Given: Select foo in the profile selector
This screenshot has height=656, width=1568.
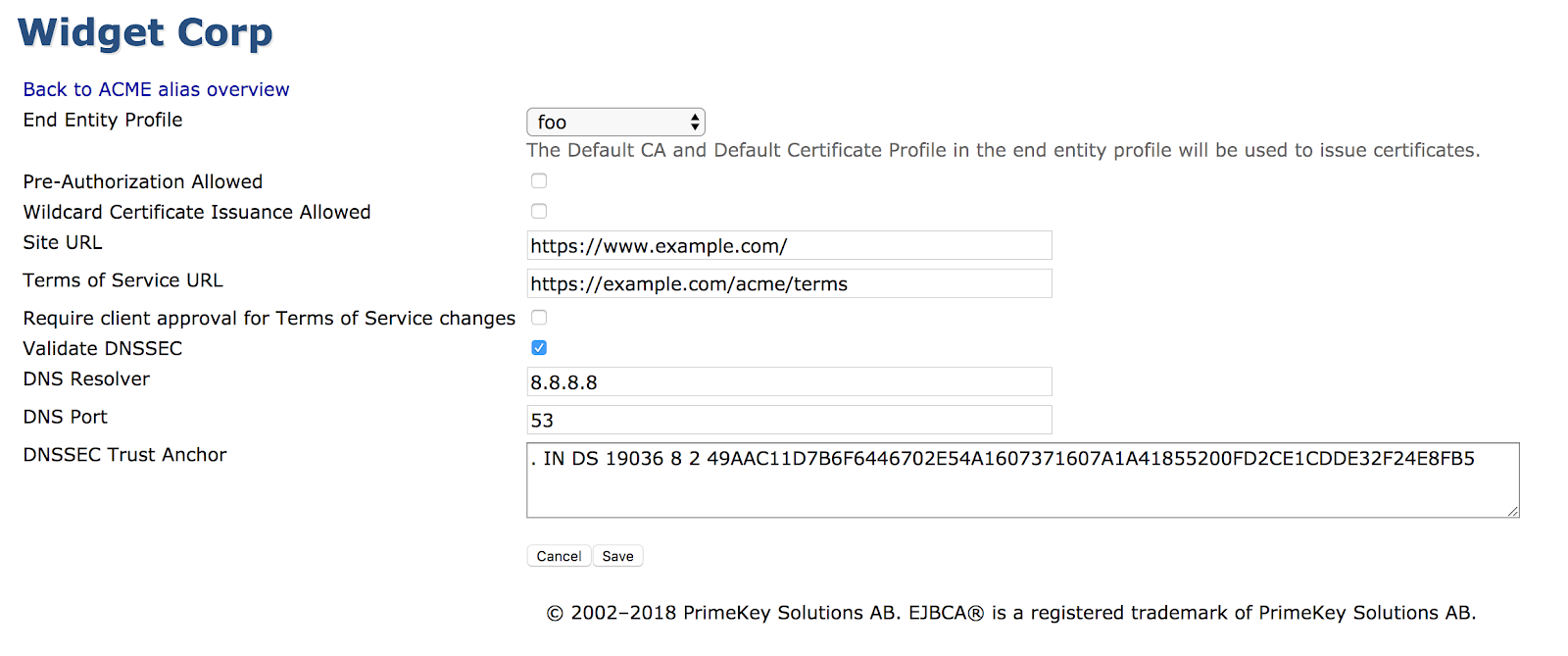Looking at the screenshot, I should point(588,122).
